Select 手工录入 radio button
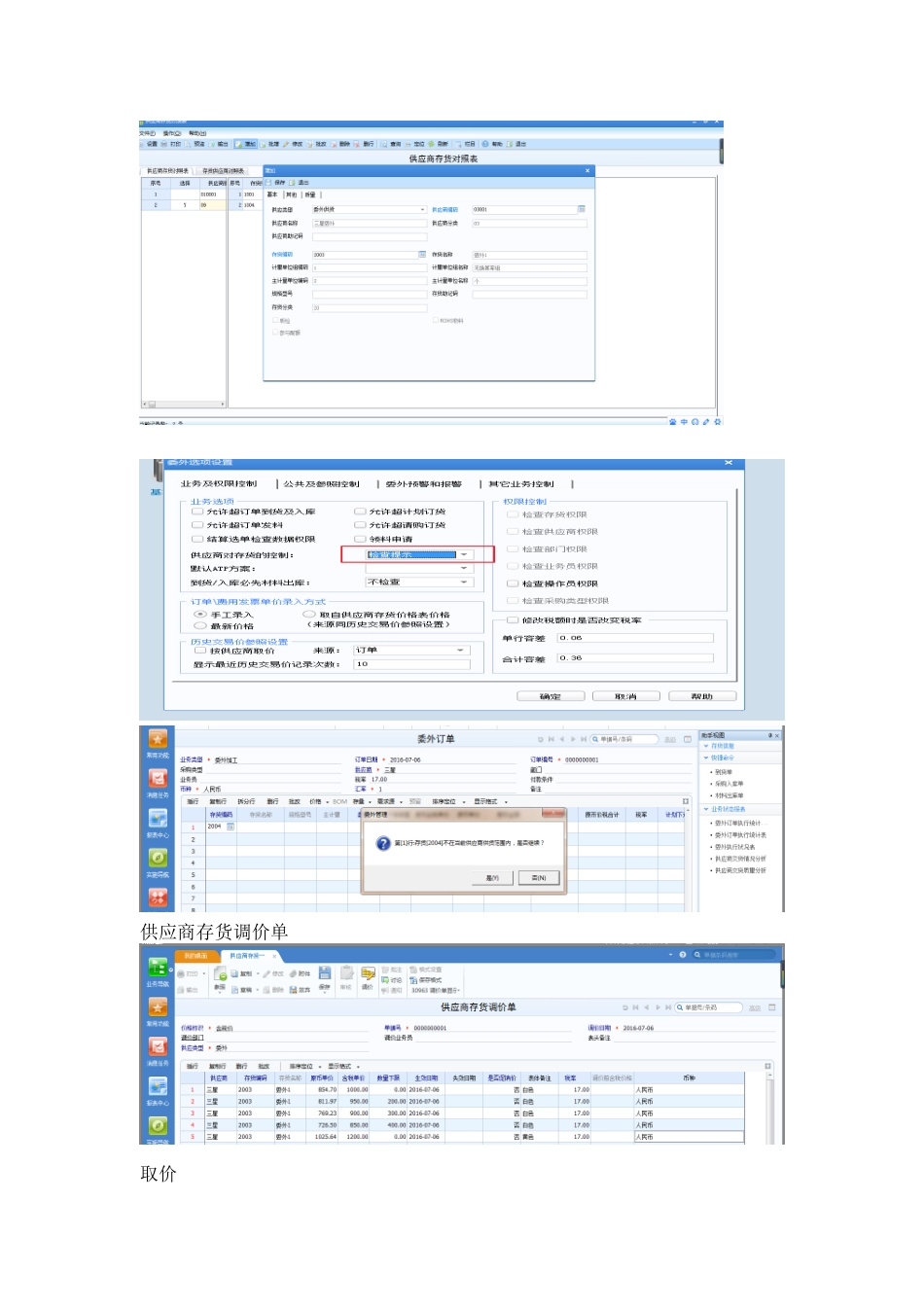 tap(200, 615)
